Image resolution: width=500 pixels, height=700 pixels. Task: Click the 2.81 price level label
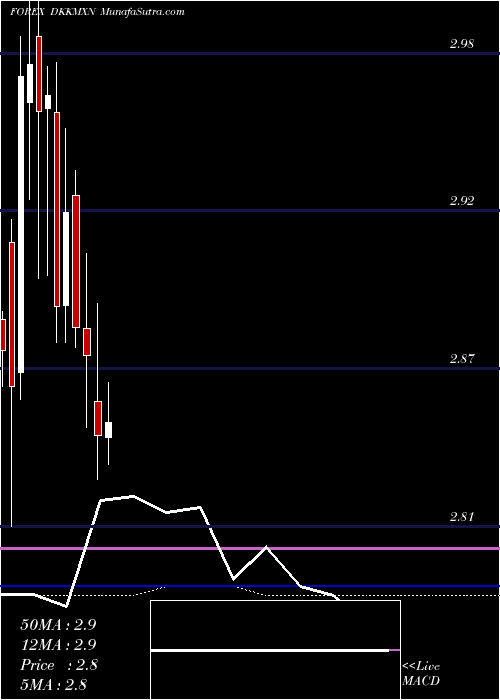461,517
